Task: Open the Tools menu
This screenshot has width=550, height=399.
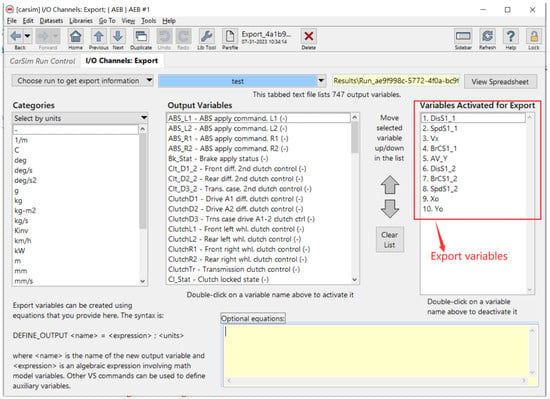Action: click(149, 21)
